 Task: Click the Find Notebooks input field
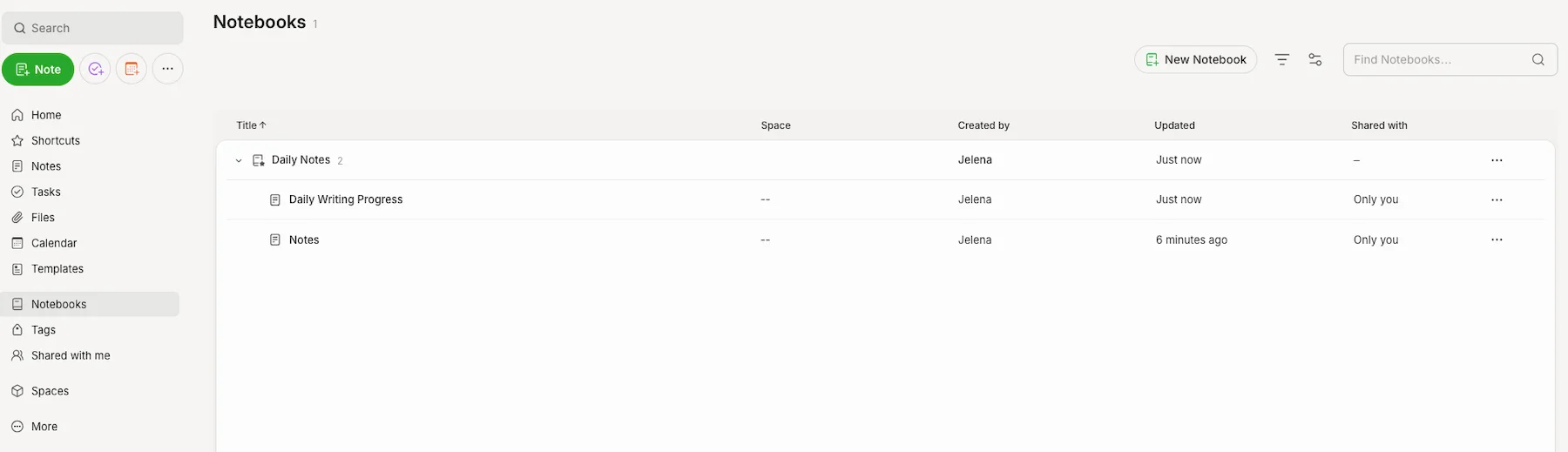1450,59
